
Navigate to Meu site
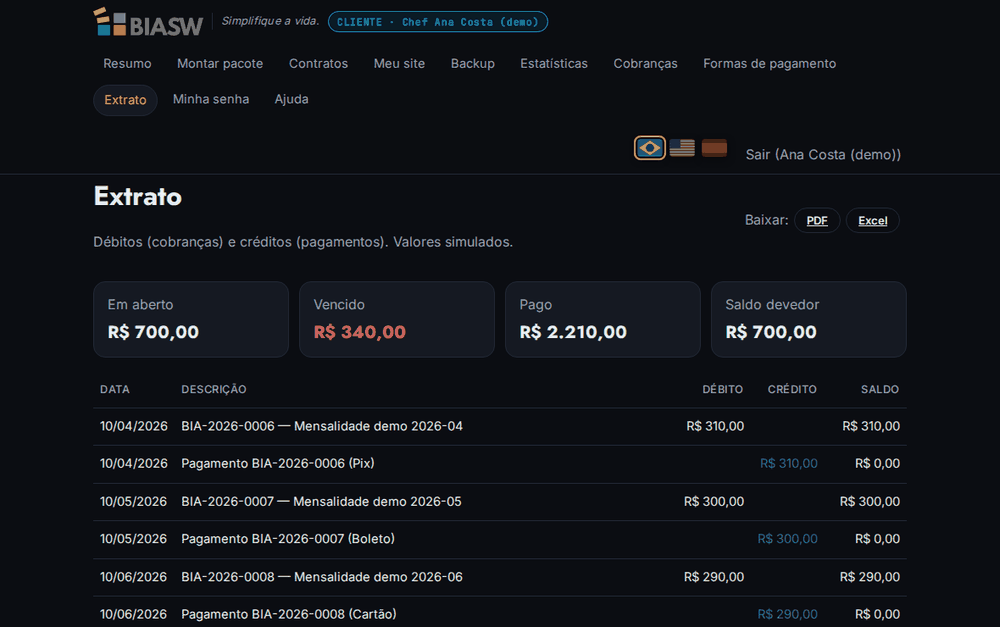tap(399, 64)
